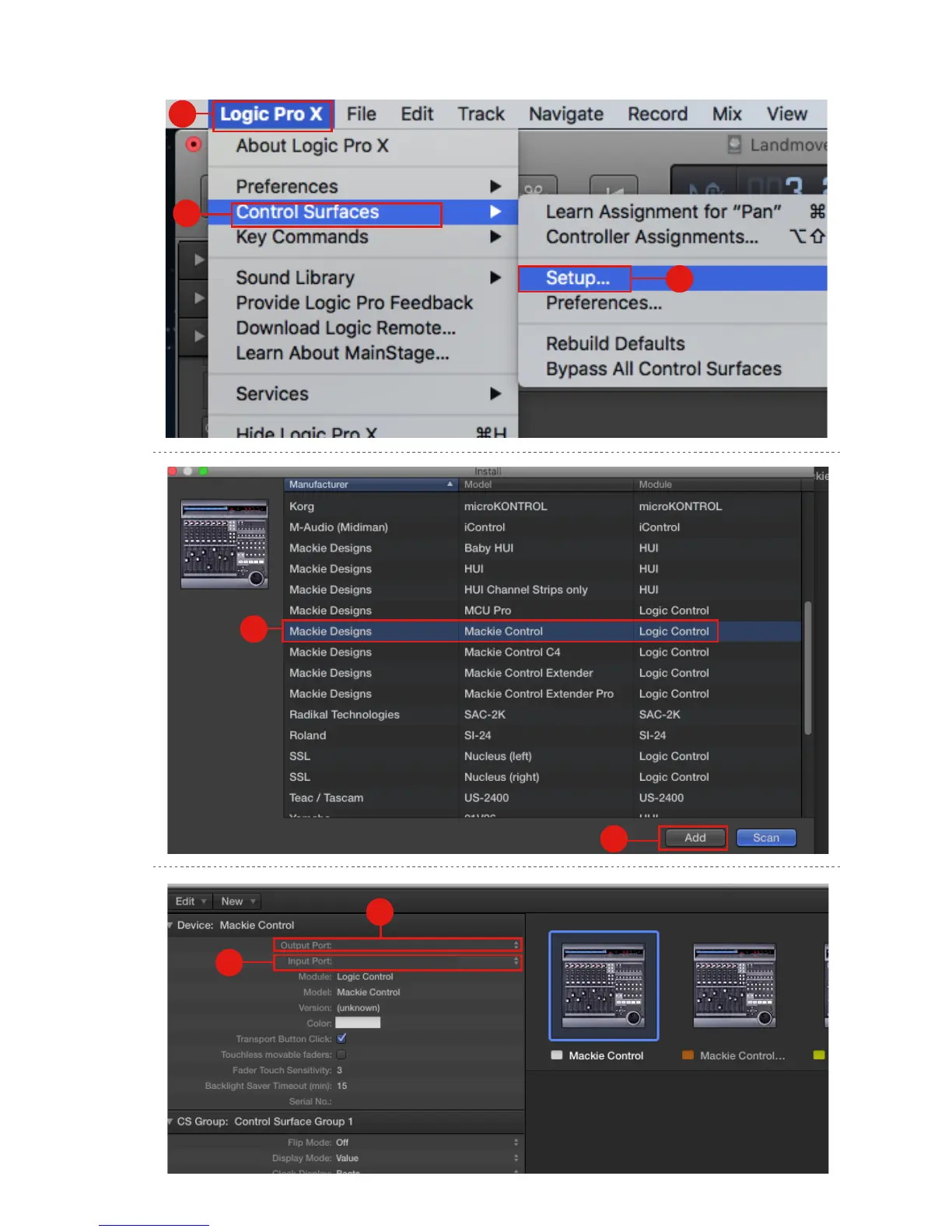This screenshot has height=1232, width=952.
Task: Open the View menu in menu bar
Action: pyautogui.click(x=786, y=114)
